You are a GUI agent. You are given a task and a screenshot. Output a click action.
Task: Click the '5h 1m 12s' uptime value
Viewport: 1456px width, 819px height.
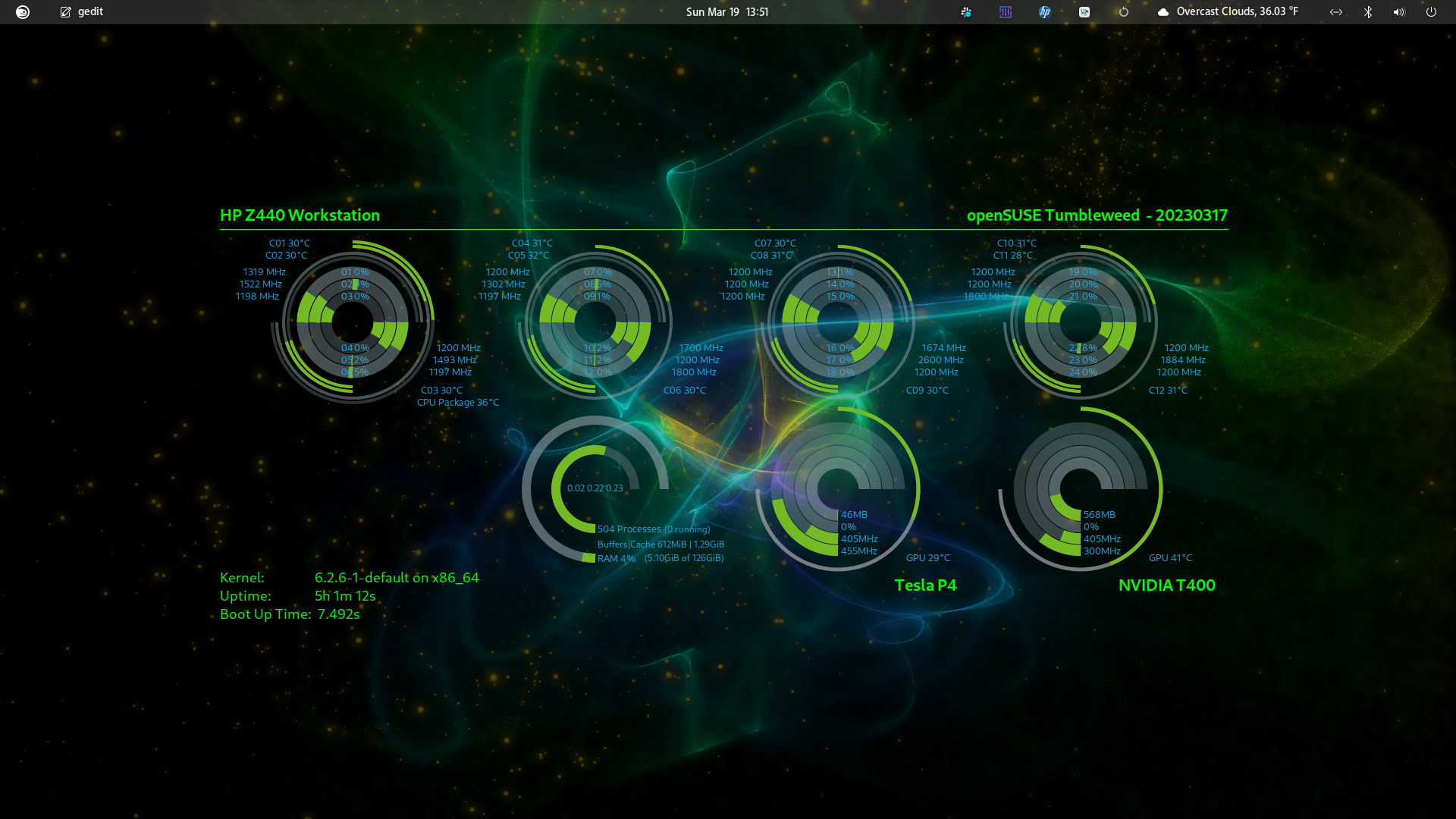point(345,596)
